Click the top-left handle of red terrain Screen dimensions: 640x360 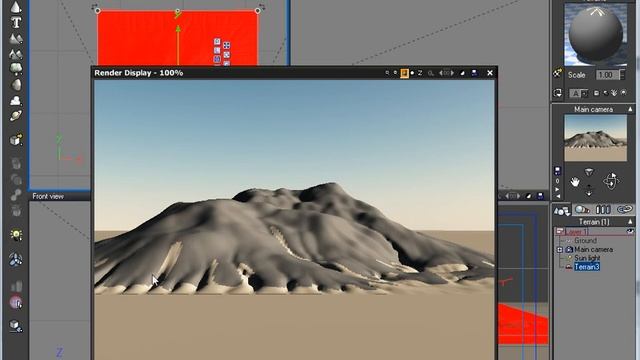pos(98,11)
